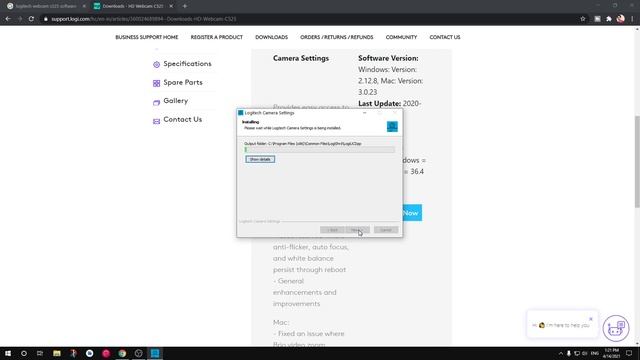
Task: Open the taskbar clock and date
Action: coord(611,353)
